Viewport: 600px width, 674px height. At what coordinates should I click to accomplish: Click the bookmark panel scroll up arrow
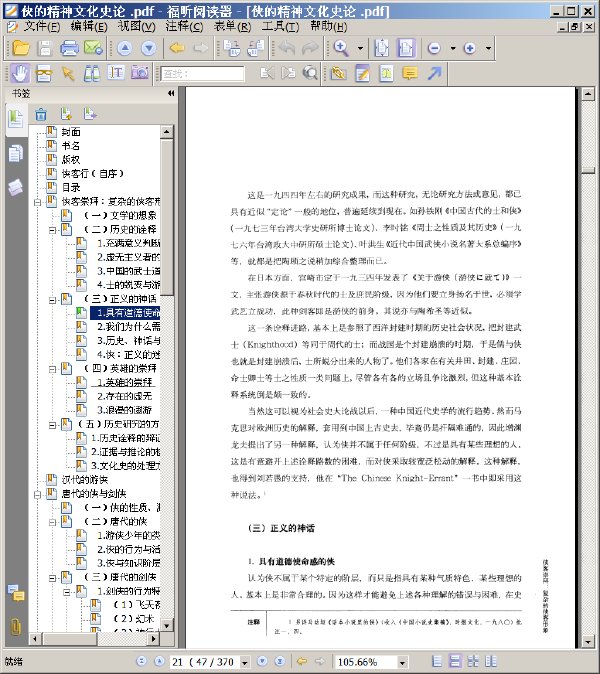167,132
